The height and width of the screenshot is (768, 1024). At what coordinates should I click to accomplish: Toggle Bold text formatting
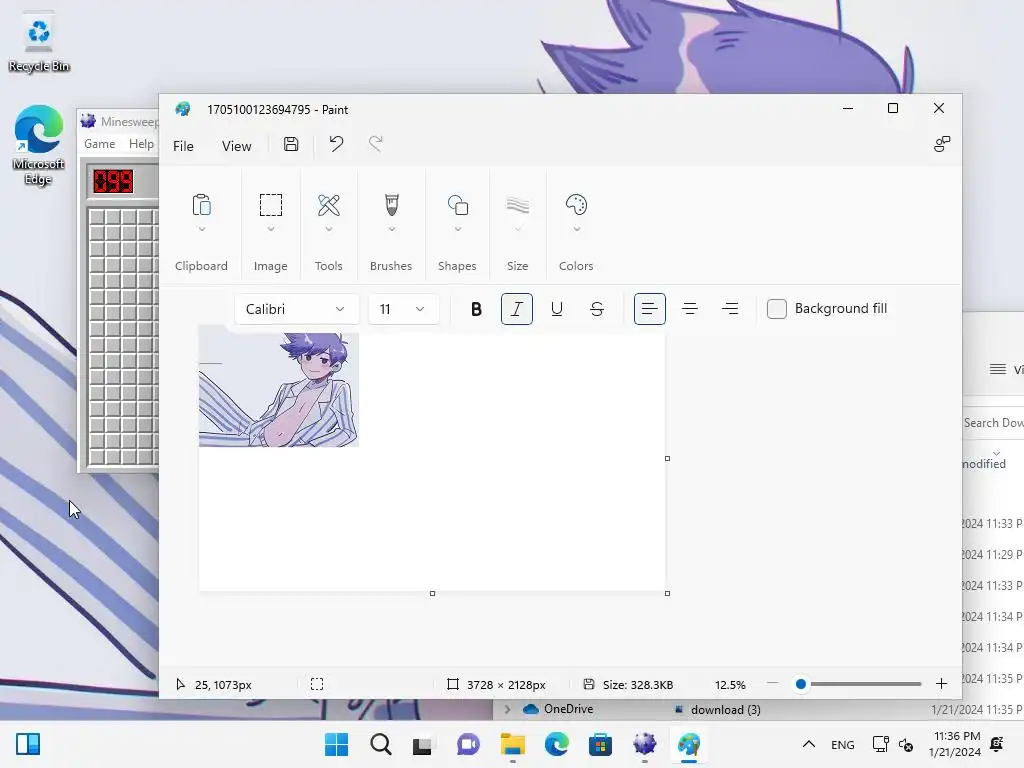[x=476, y=309]
